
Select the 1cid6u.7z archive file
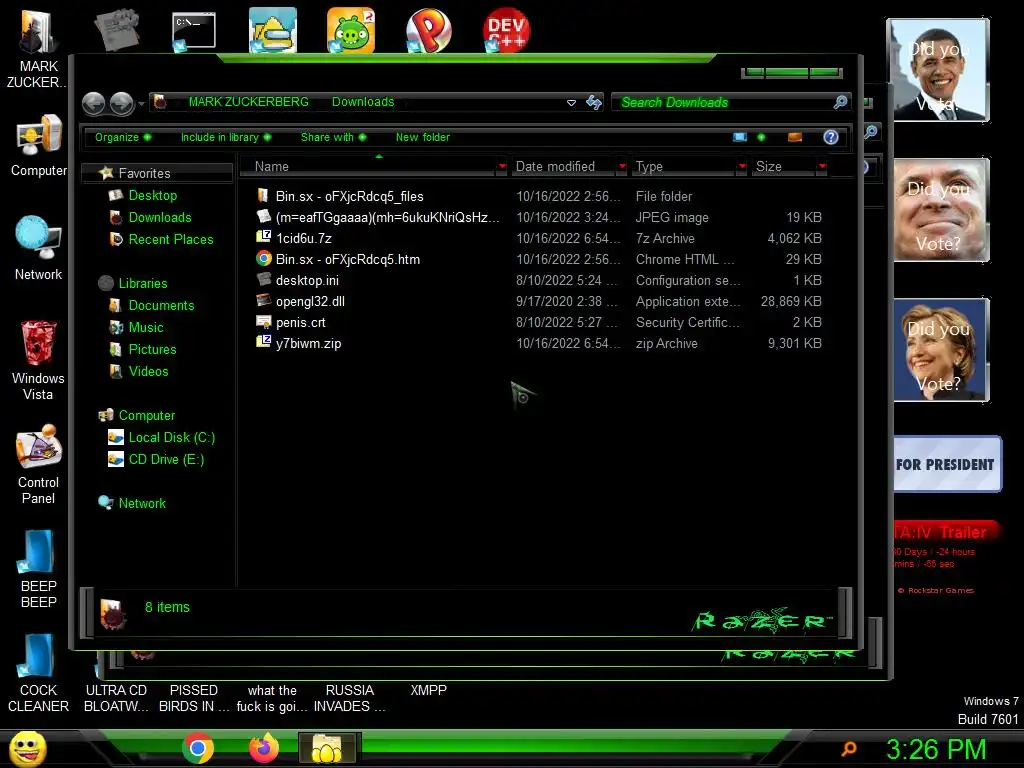pos(303,238)
